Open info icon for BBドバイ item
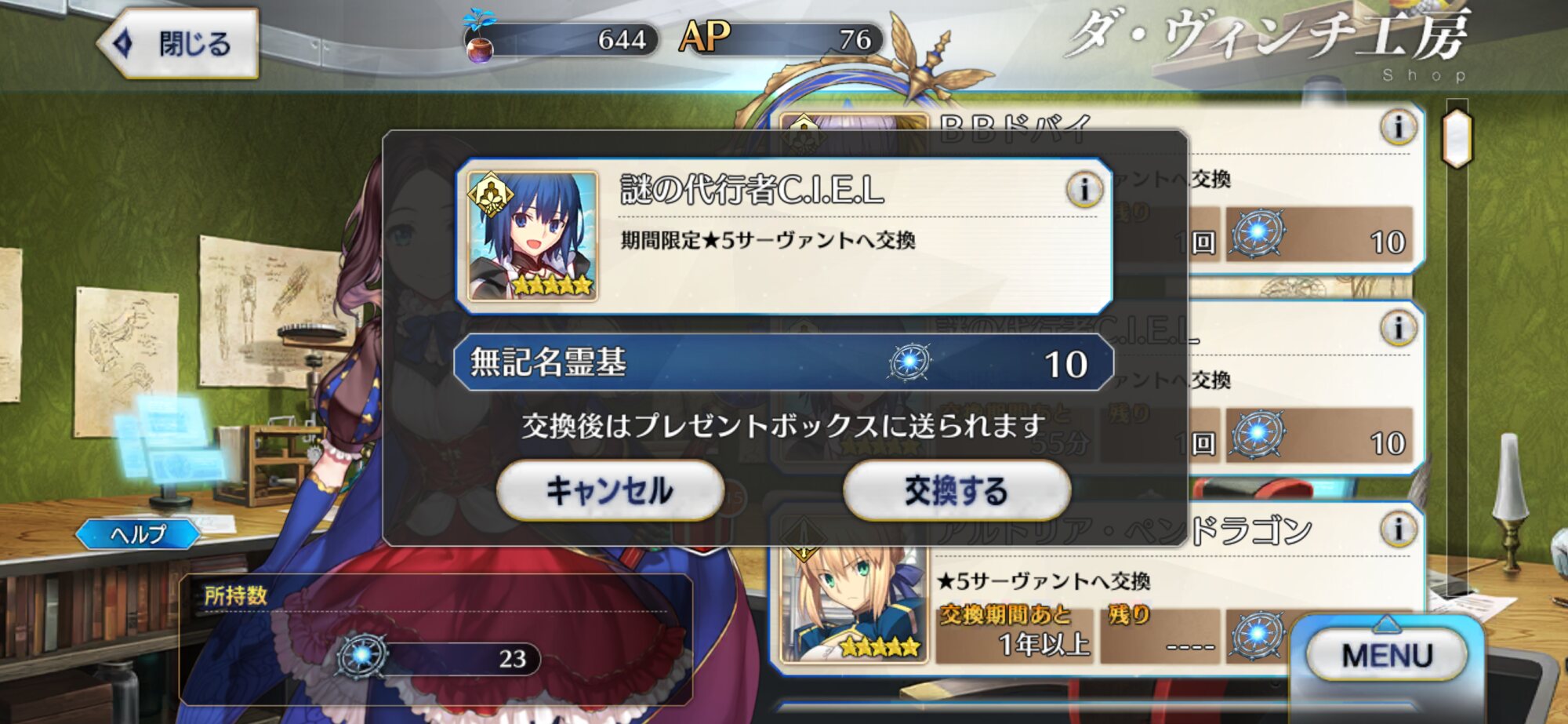 [x=1398, y=128]
